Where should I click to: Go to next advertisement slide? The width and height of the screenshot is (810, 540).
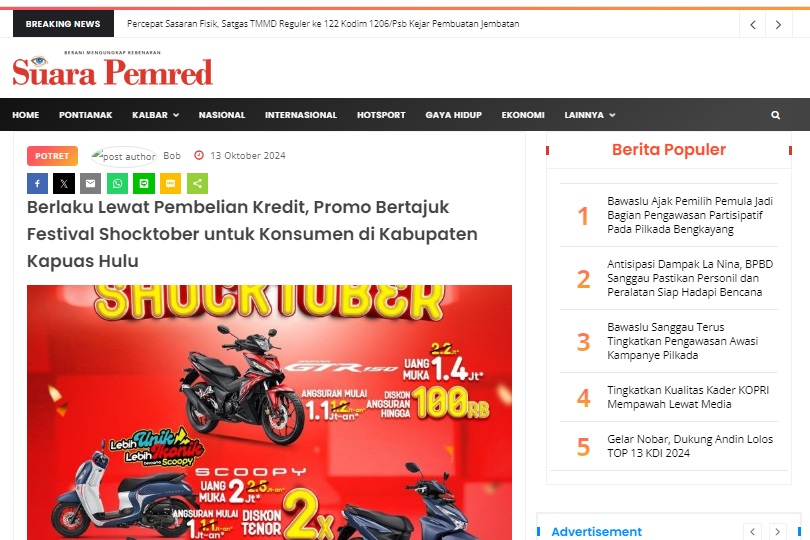[x=777, y=532]
